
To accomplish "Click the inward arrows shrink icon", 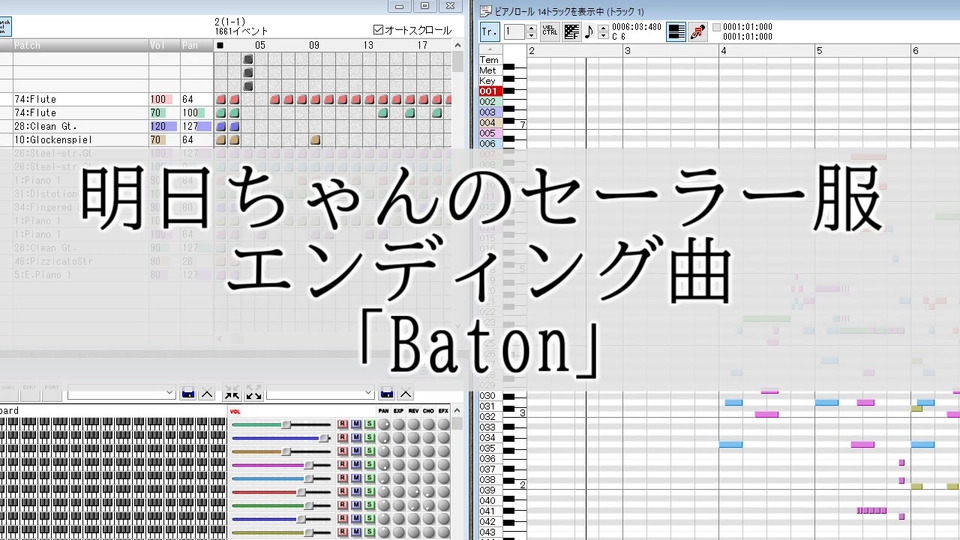I will [x=232, y=393].
